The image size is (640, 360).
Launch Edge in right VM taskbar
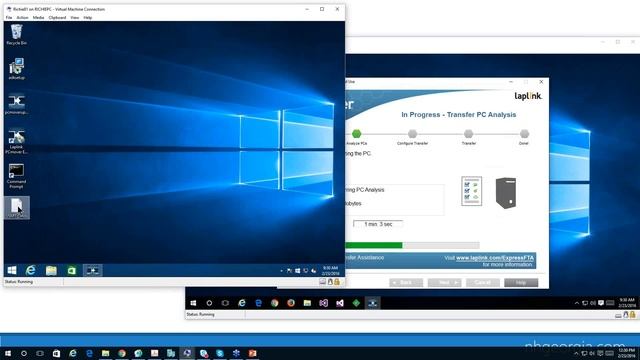(258, 303)
